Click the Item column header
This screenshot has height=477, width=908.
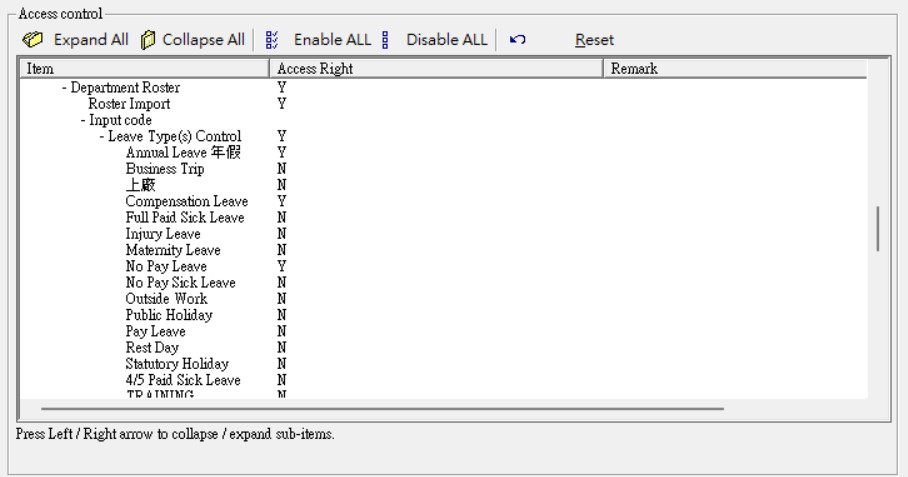point(143,69)
